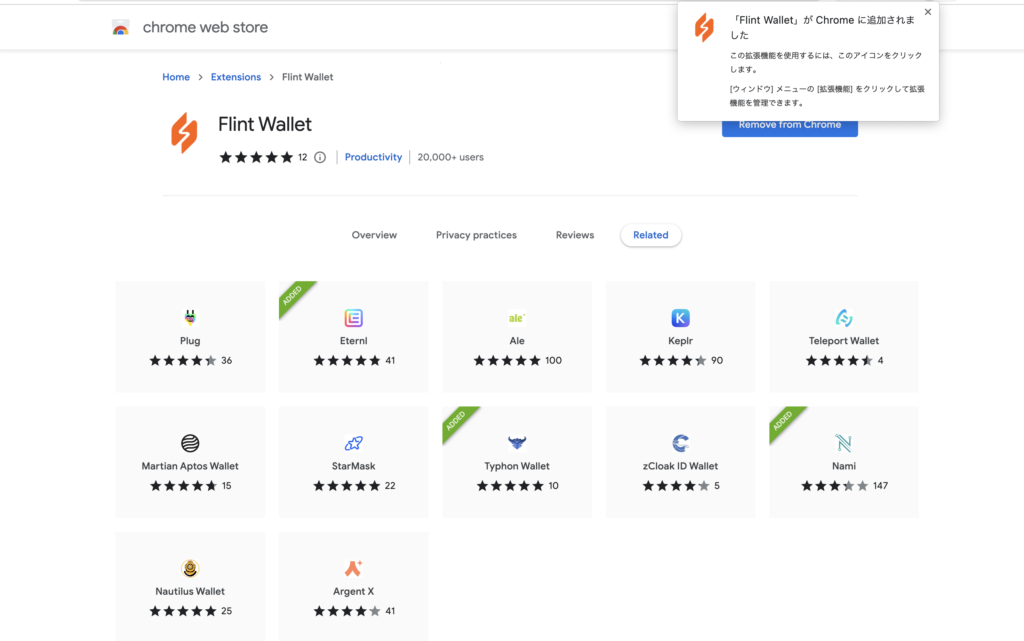Click the rating info icon beside 12

click(x=320, y=157)
